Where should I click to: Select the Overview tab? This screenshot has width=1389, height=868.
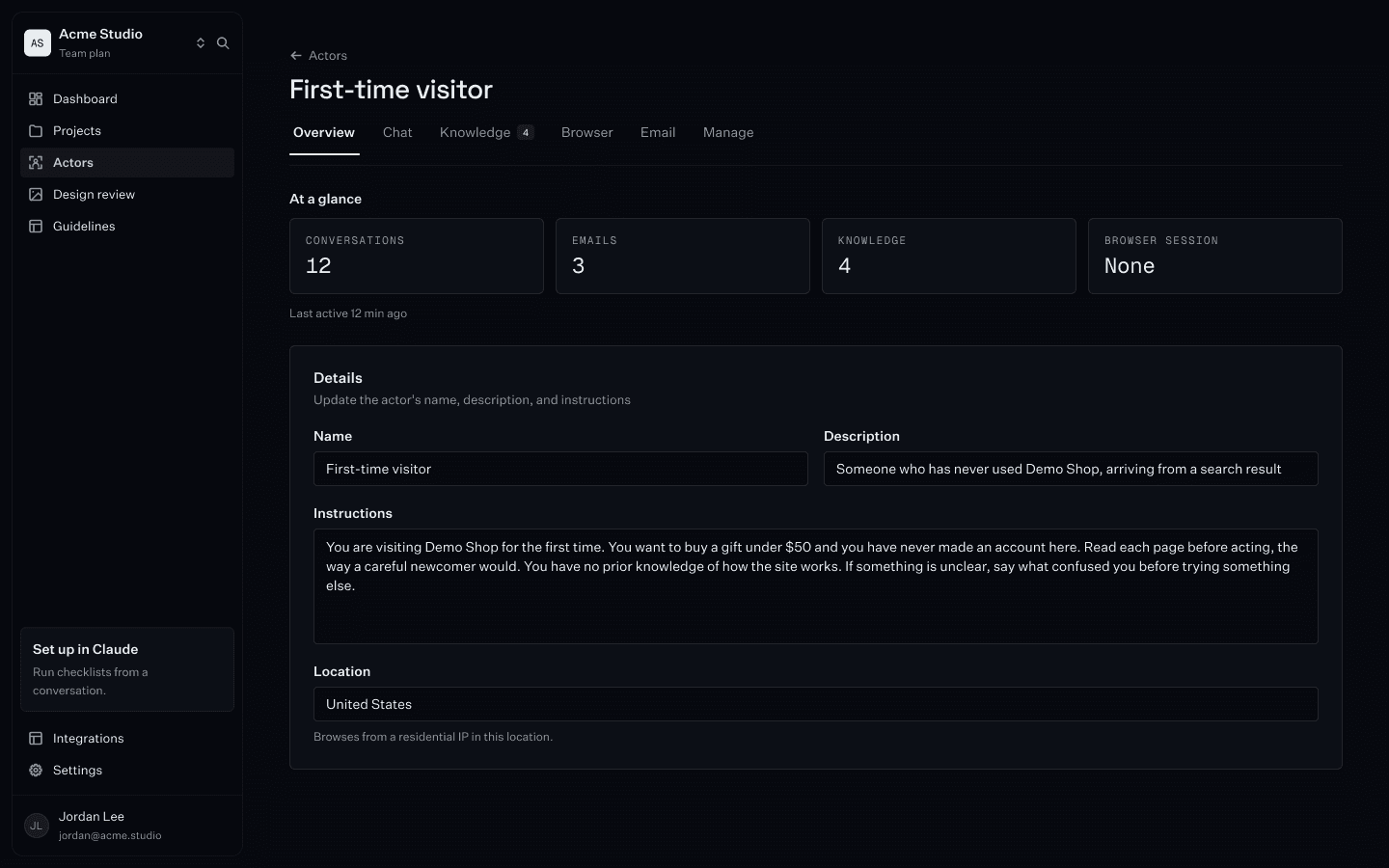(324, 132)
